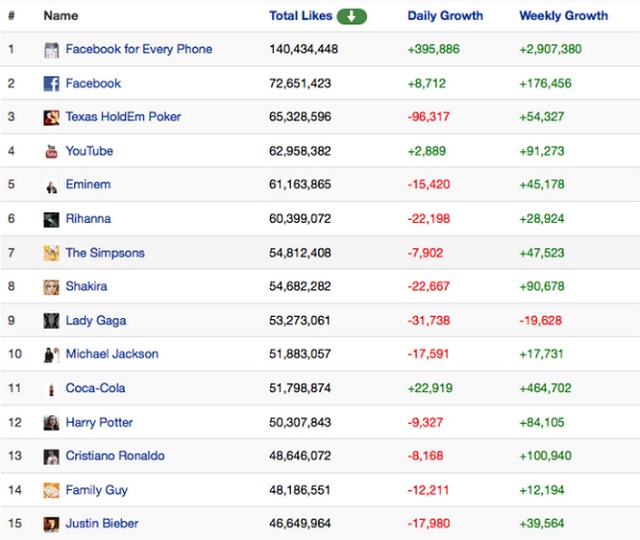The height and width of the screenshot is (540, 640).
Task: Click the Texas HoldEm Poker icon
Action: (x=52, y=118)
